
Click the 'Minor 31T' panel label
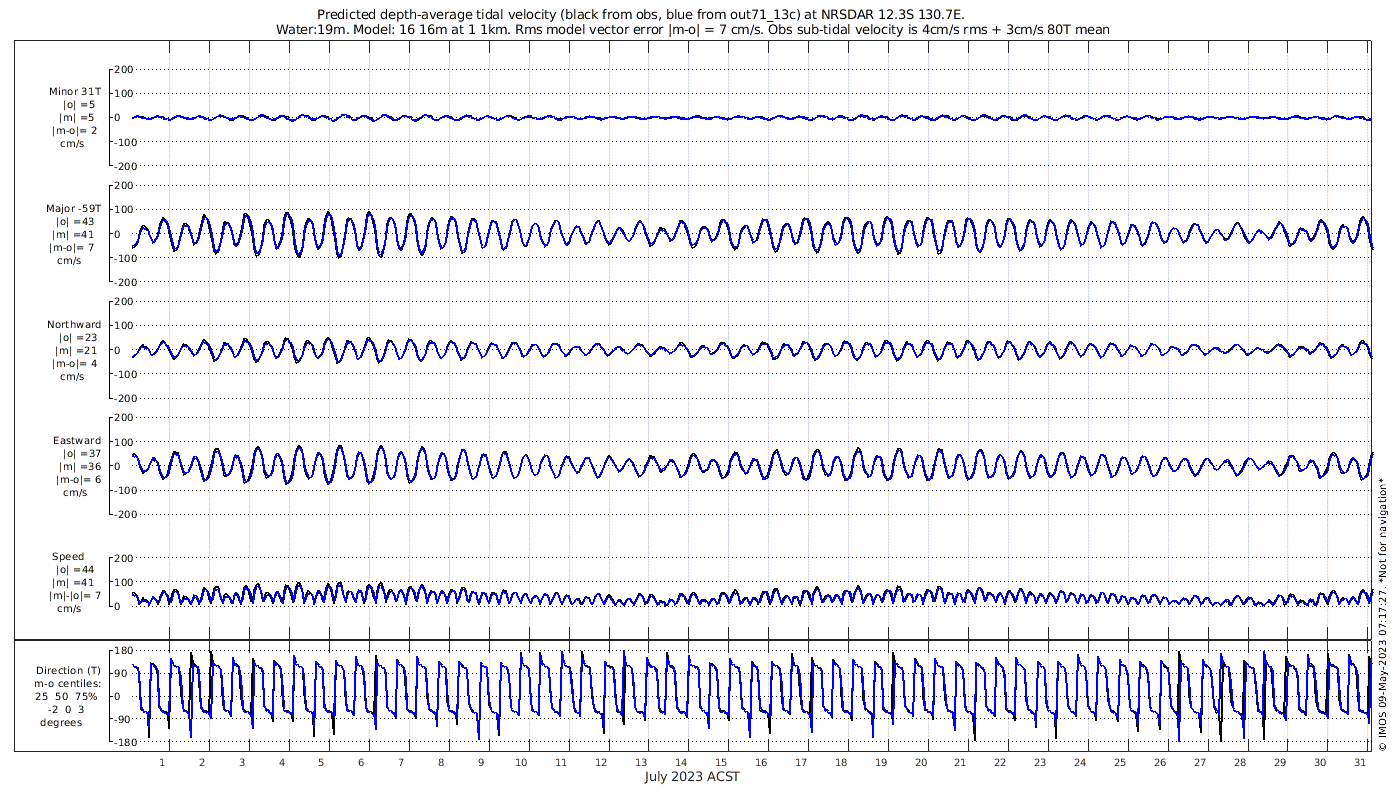point(74,92)
